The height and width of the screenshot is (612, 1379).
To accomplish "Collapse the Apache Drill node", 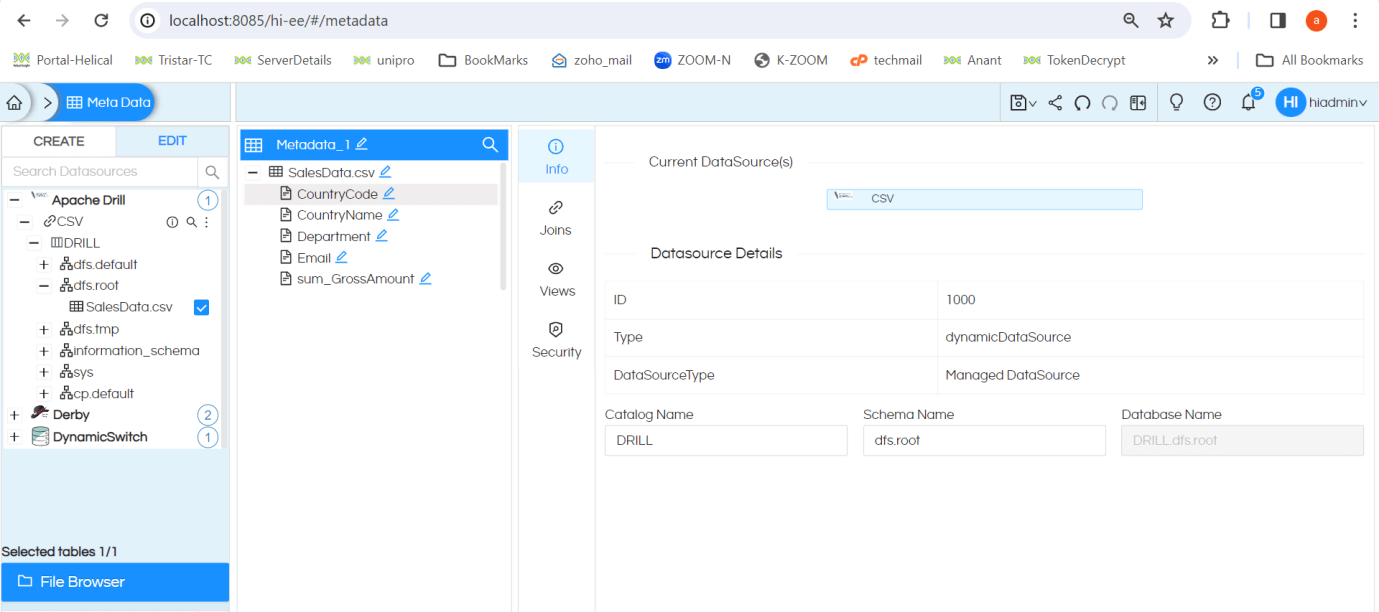I will pyautogui.click(x=14, y=200).
